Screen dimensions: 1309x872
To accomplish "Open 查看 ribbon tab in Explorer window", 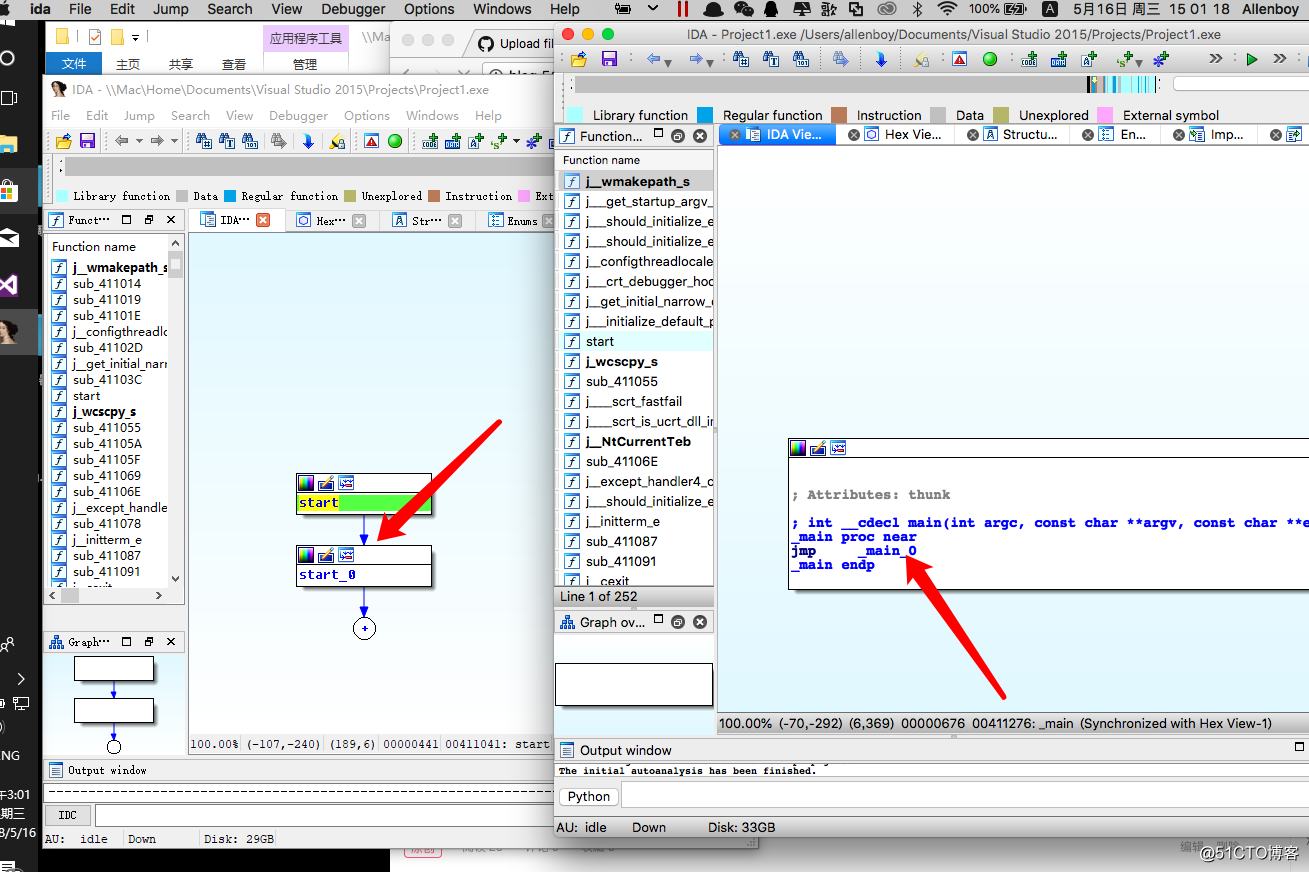I will point(234,64).
